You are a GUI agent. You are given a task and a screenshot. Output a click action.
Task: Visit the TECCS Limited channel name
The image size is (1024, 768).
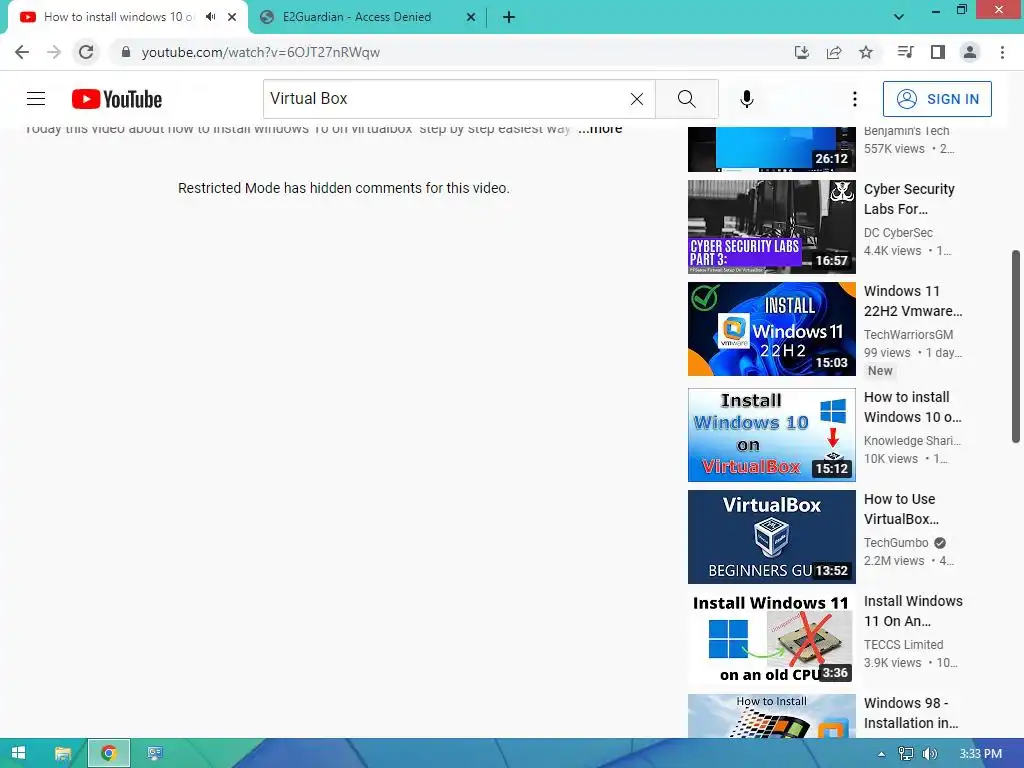(x=903, y=645)
